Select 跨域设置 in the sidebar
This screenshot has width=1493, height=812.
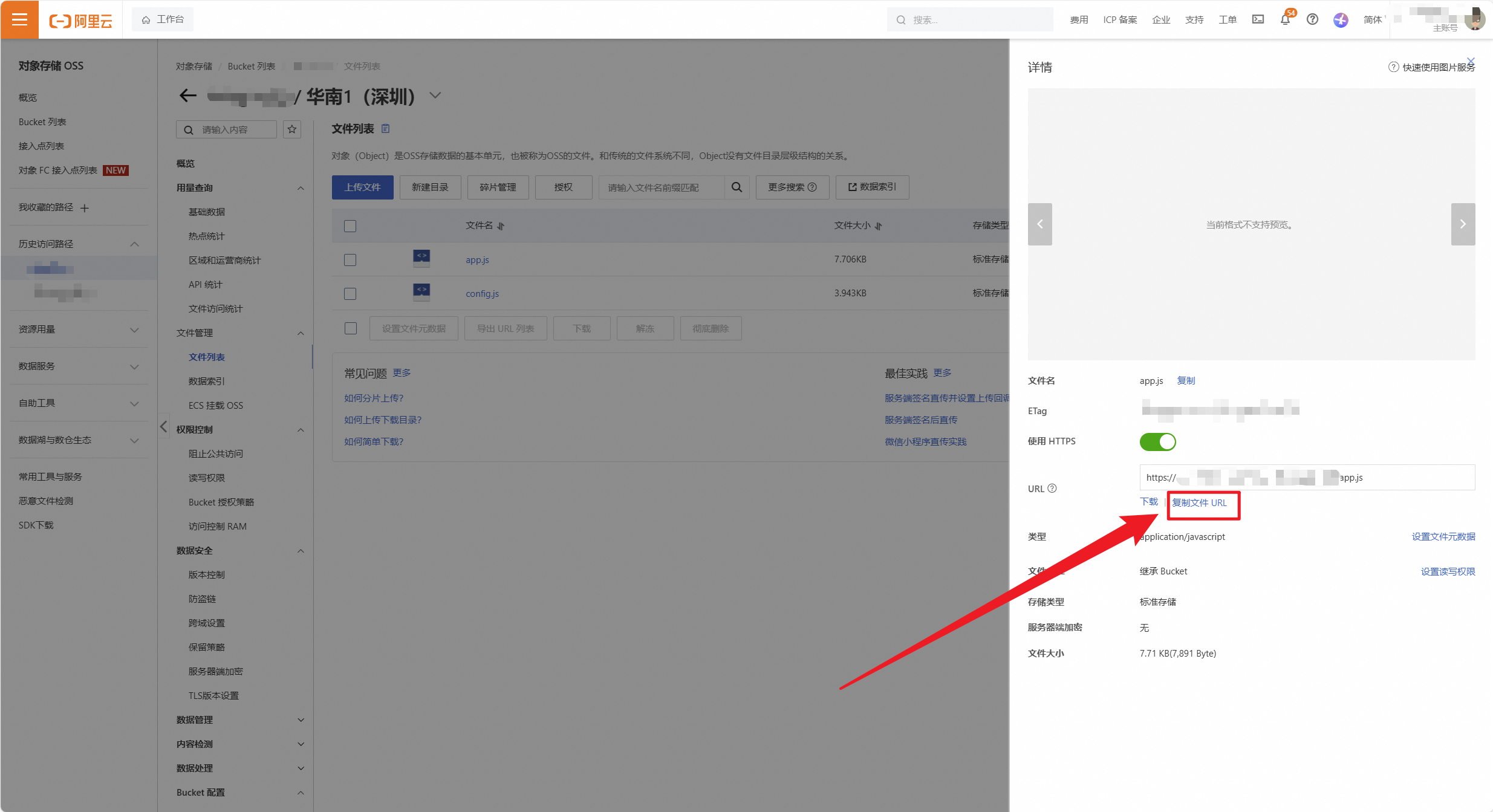tap(207, 623)
